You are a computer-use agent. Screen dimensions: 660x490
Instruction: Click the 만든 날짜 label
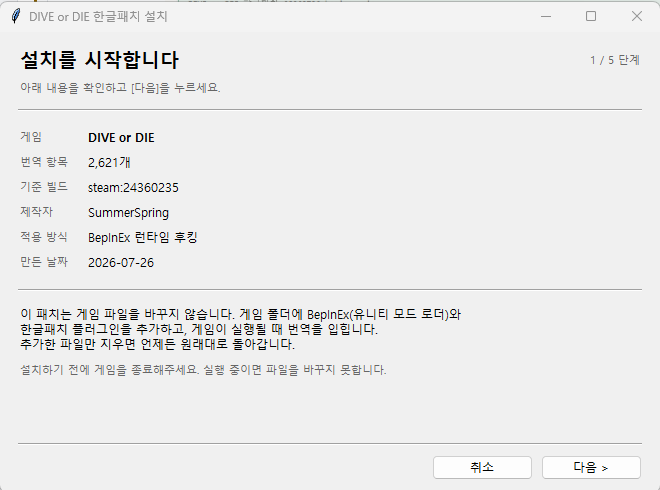coord(44,261)
